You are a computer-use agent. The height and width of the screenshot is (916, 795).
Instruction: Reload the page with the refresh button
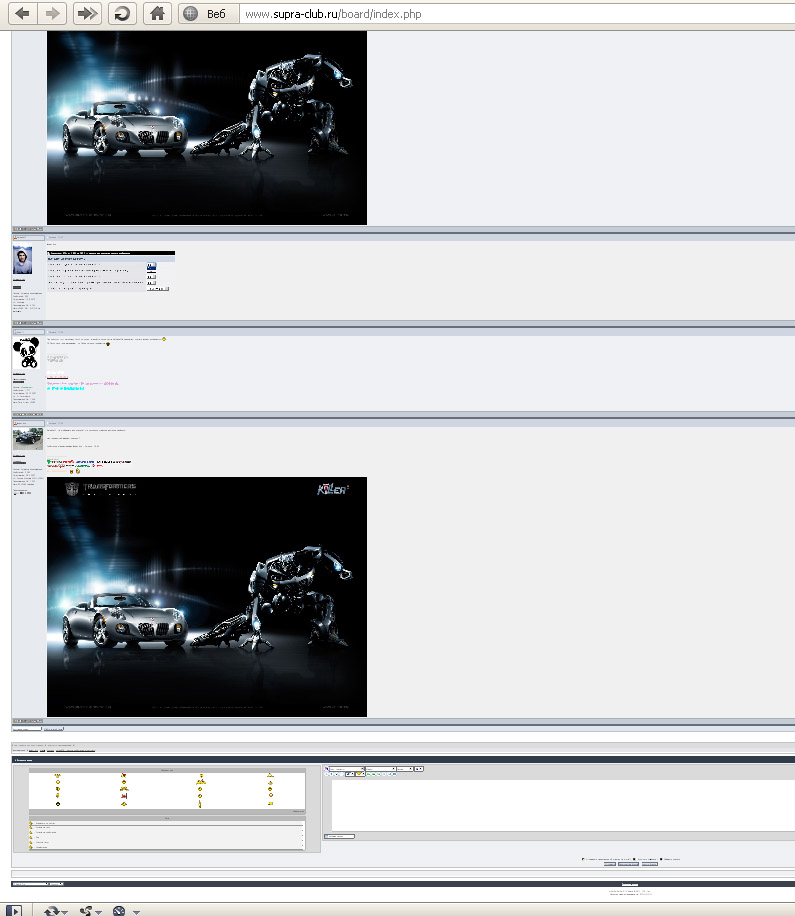pos(121,14)
